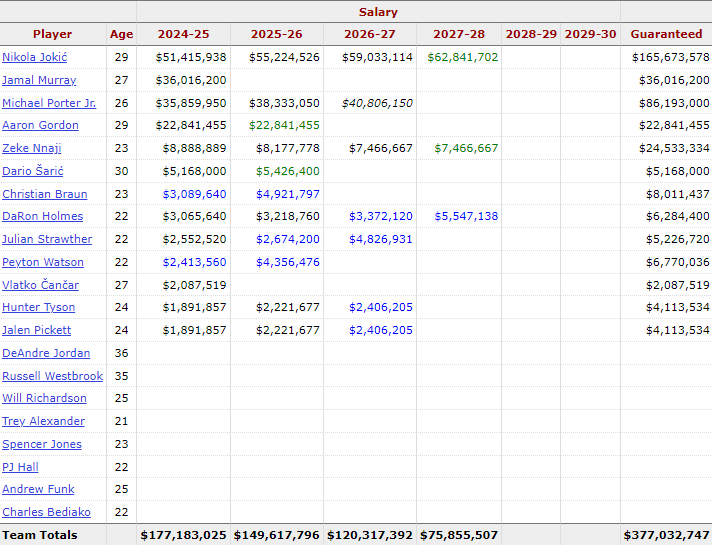
Task: Follow the Hunter Tyson link
Action: pyautogui.click(x=39, y=307)
